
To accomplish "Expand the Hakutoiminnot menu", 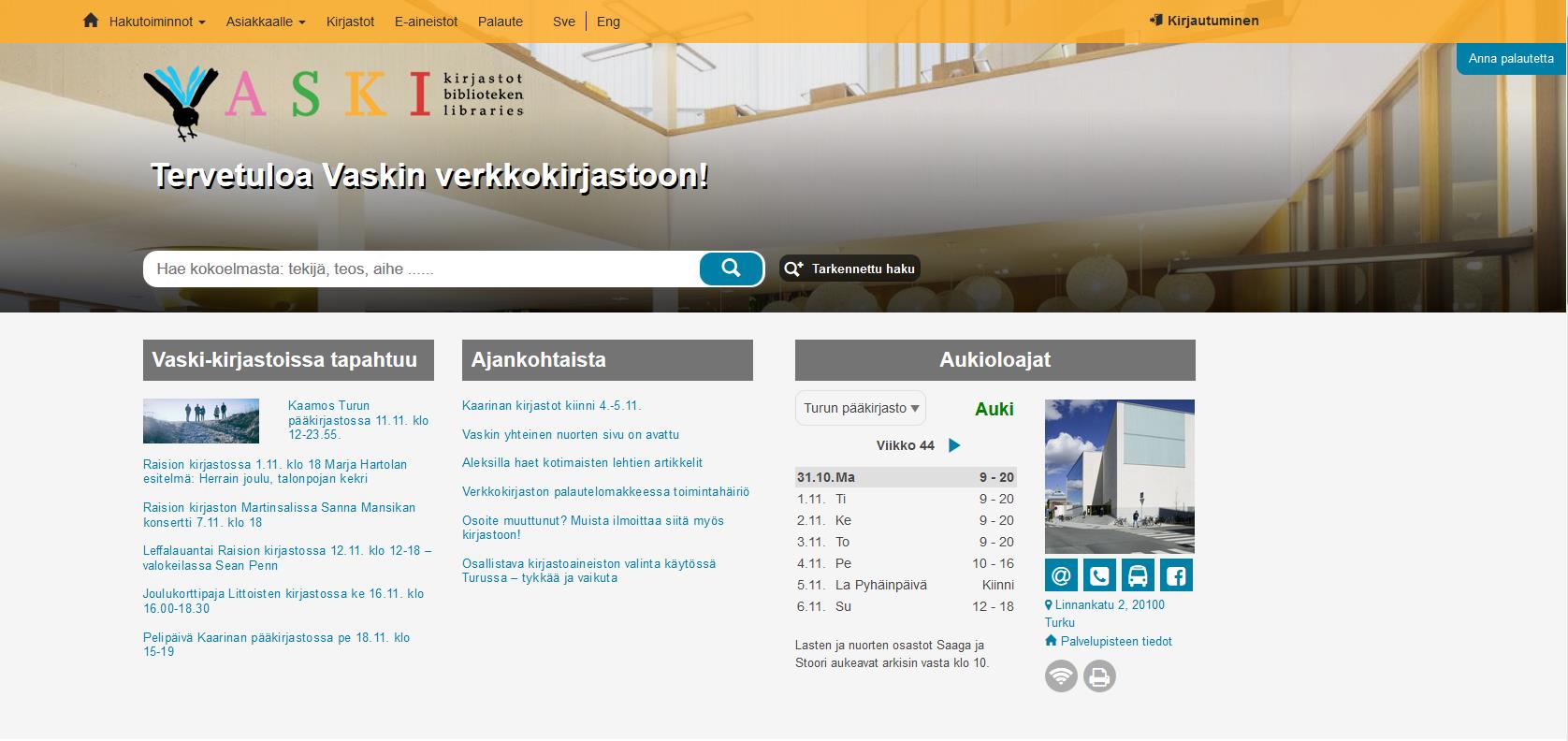I will click(x=156, y=22).
